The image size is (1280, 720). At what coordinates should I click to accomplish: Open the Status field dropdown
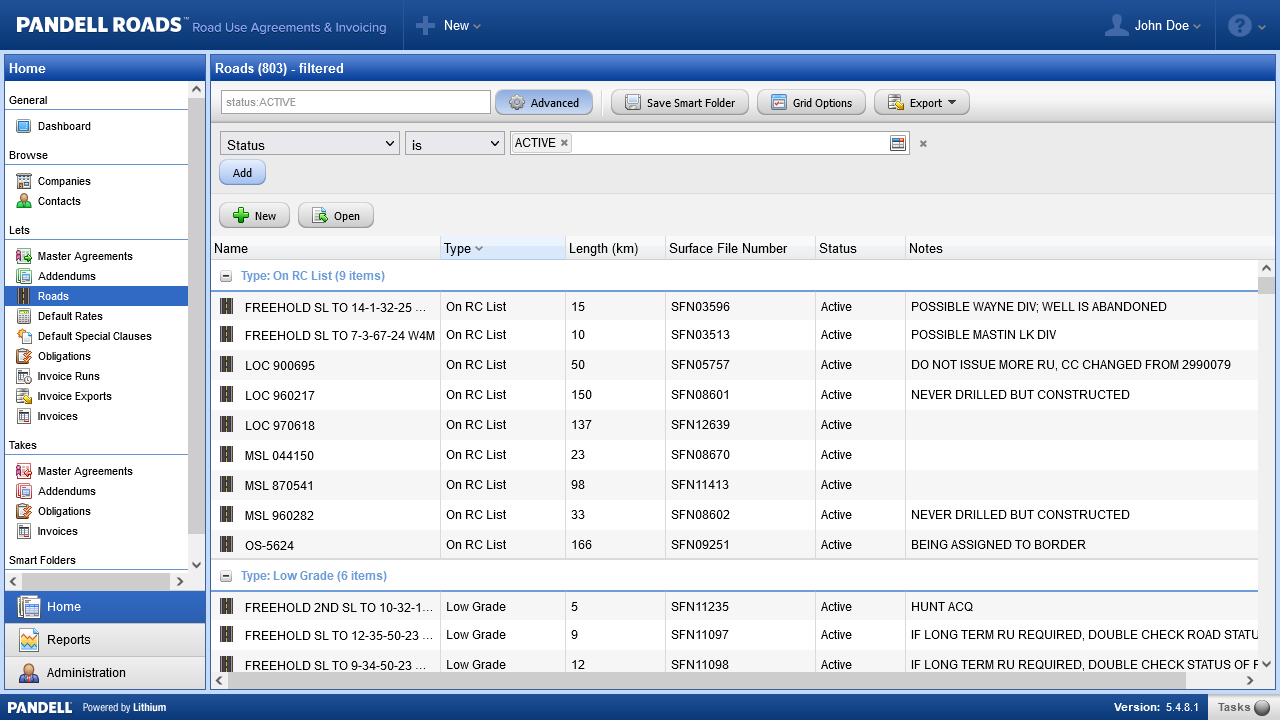click(x=309, y=144)
